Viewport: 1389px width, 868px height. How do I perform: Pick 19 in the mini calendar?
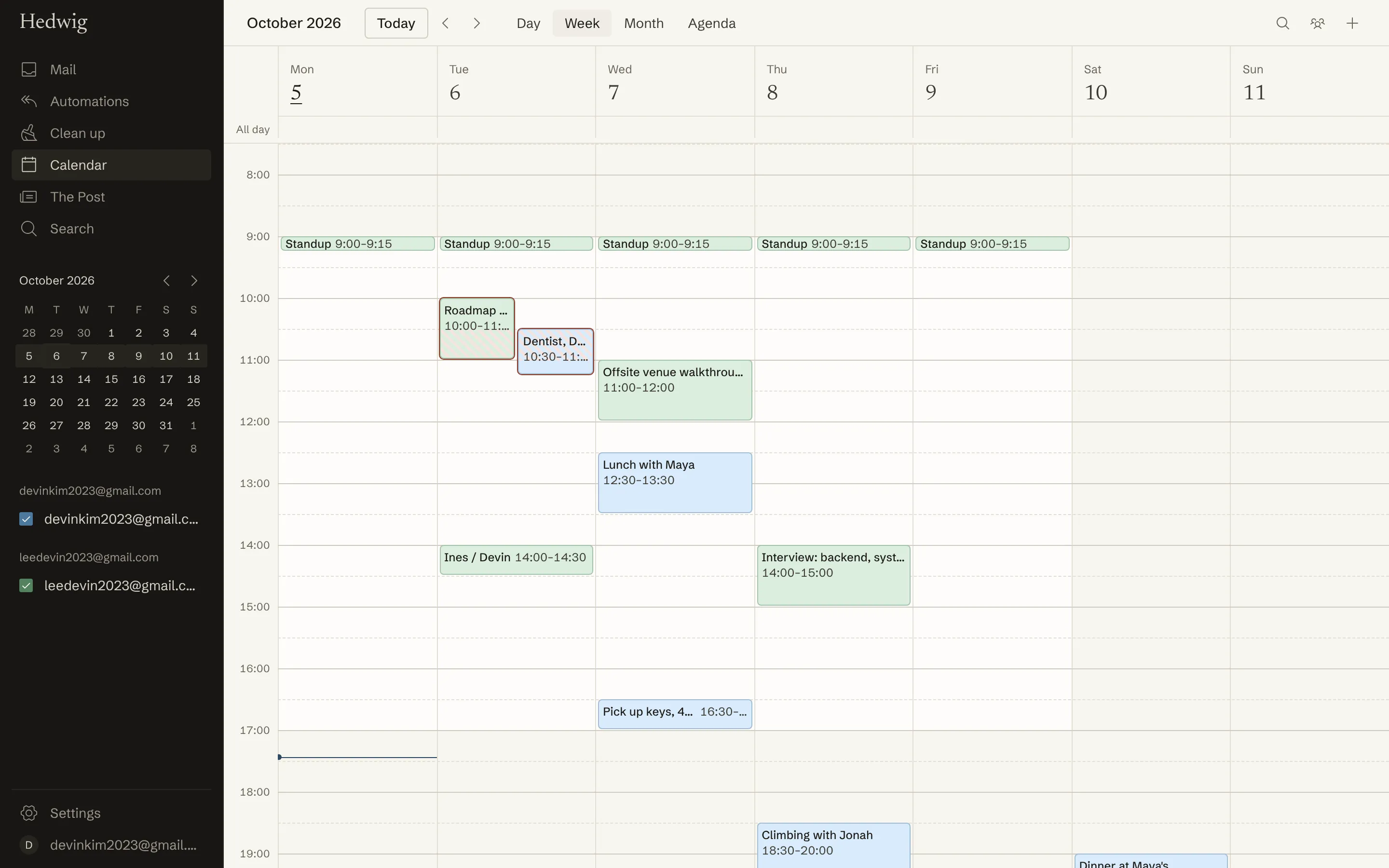pos(29,403)
